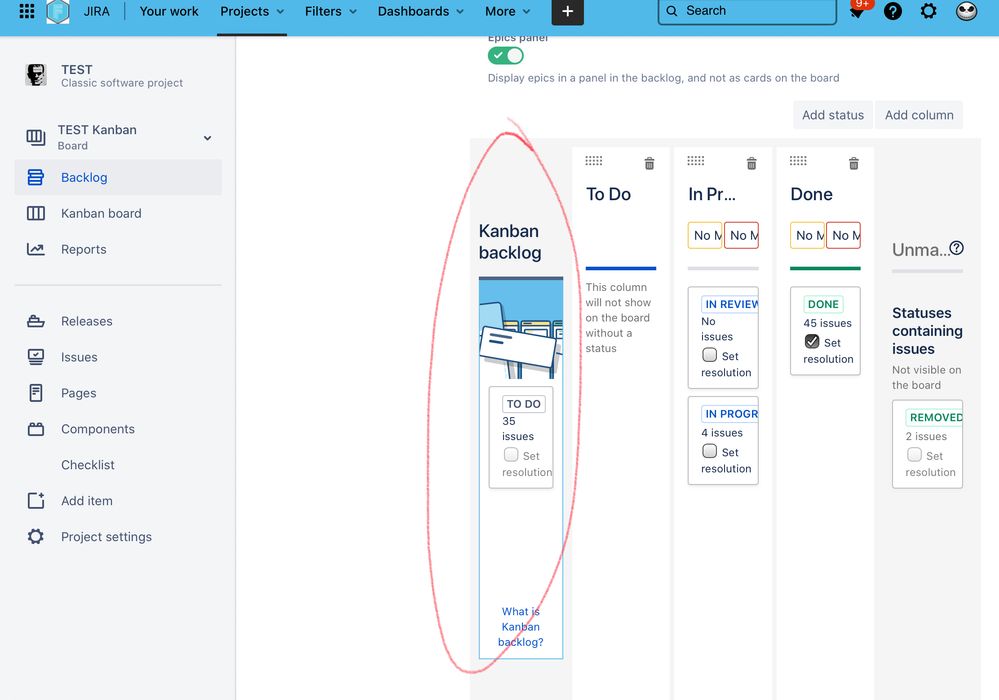Screen dimensions: 999x700
Task: Open Backlog in the sidebar
Action: click(x=119, y=177)
